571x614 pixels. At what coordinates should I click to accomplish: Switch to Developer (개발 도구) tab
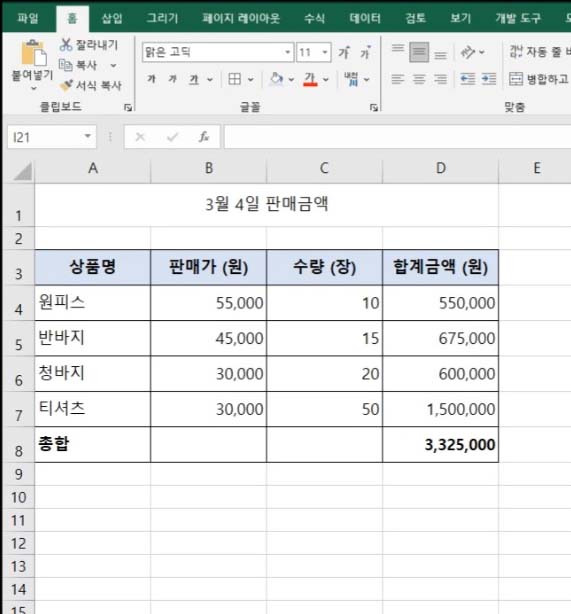point(518,18)
